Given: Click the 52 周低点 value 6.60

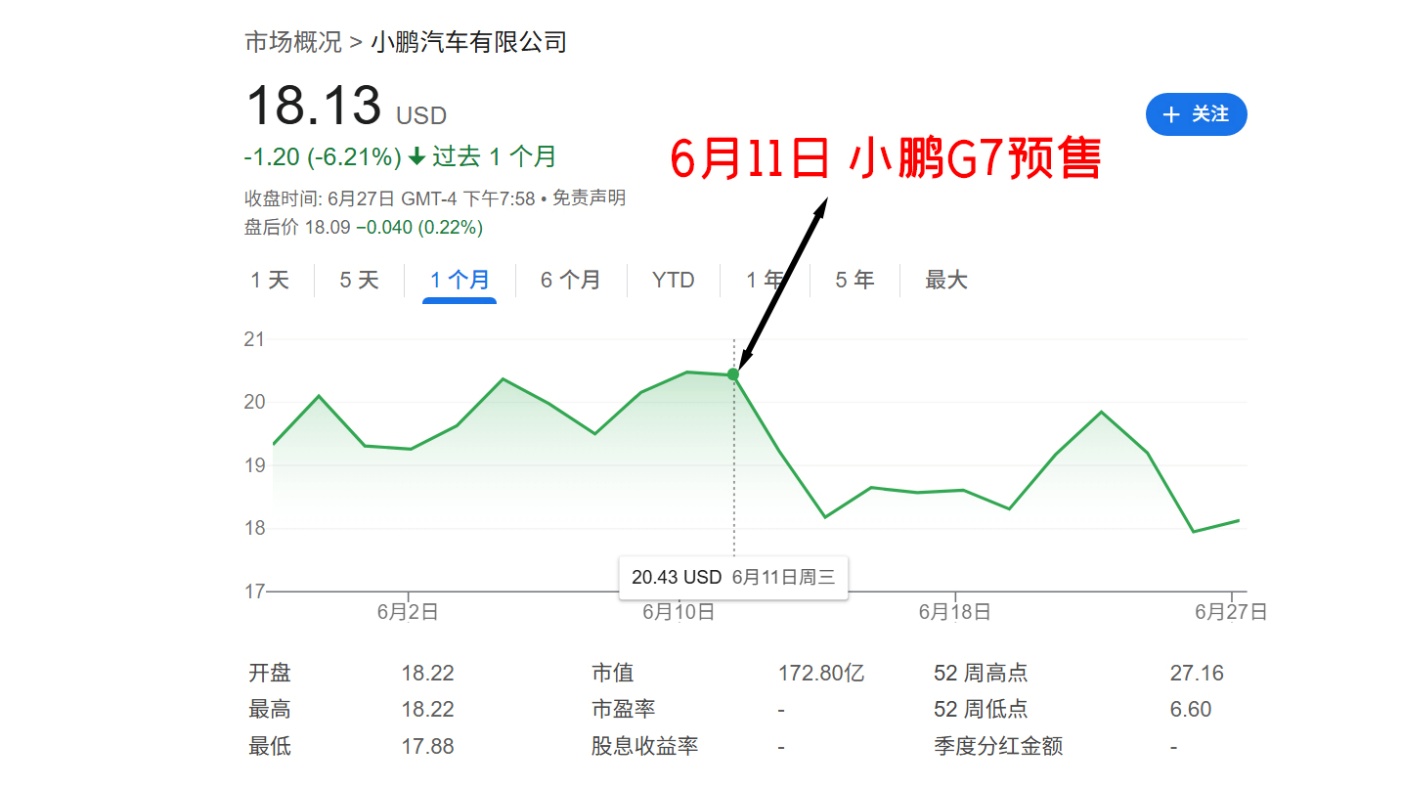Looking at the screenshot, I should click(x=1191, y=710).
